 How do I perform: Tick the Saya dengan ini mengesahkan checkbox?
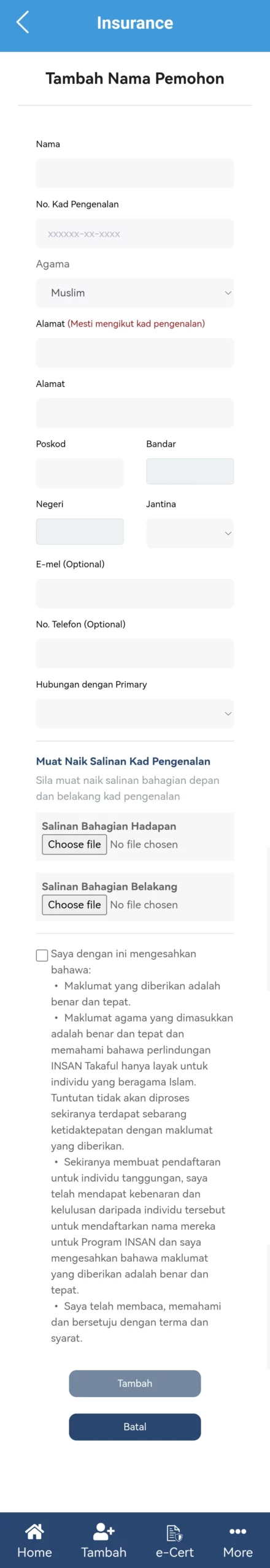click(x=42, y=955)
